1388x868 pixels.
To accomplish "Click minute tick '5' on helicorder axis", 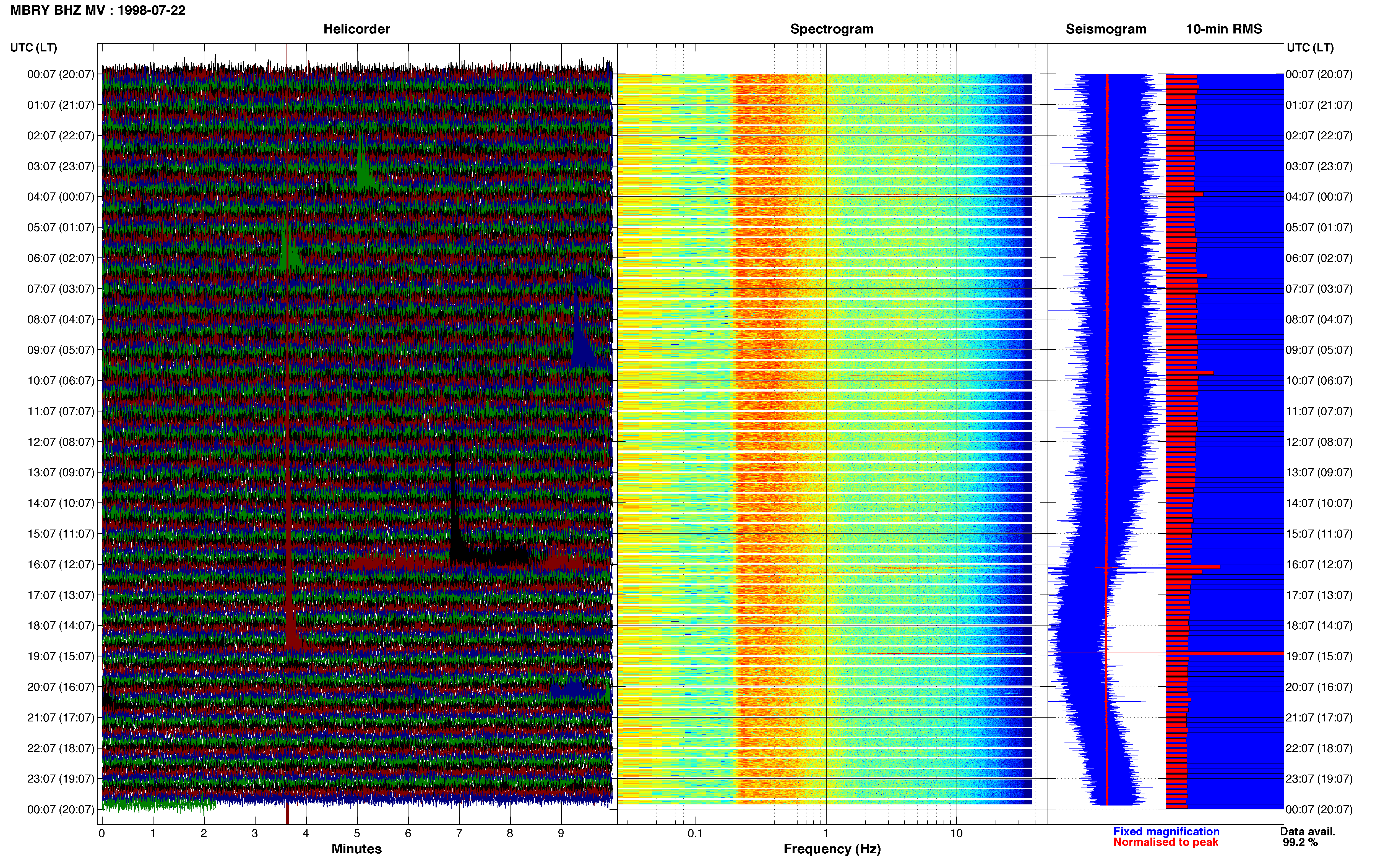I will (356, 833).
